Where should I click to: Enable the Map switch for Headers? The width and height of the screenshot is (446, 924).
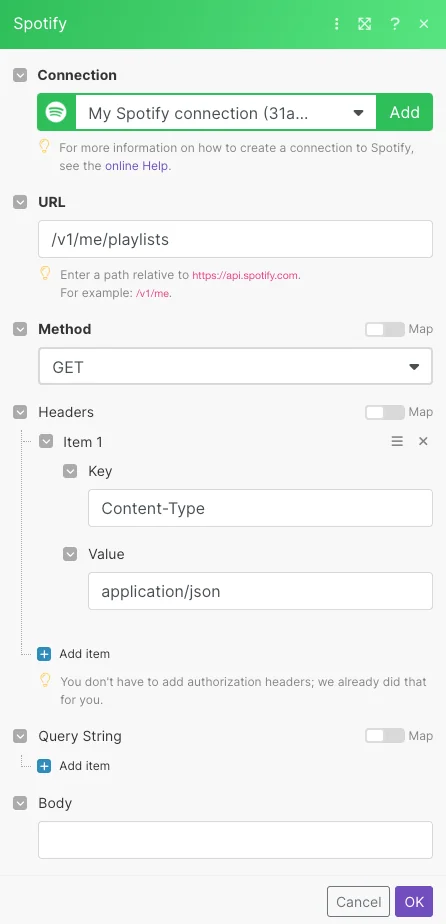(384, 412)
